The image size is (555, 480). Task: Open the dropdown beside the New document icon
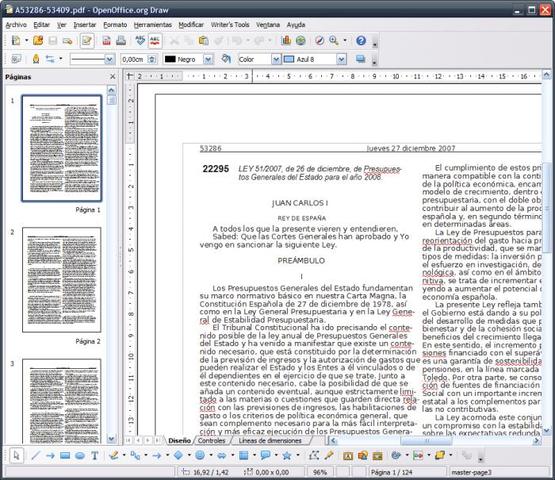click(x=27, y=41)
